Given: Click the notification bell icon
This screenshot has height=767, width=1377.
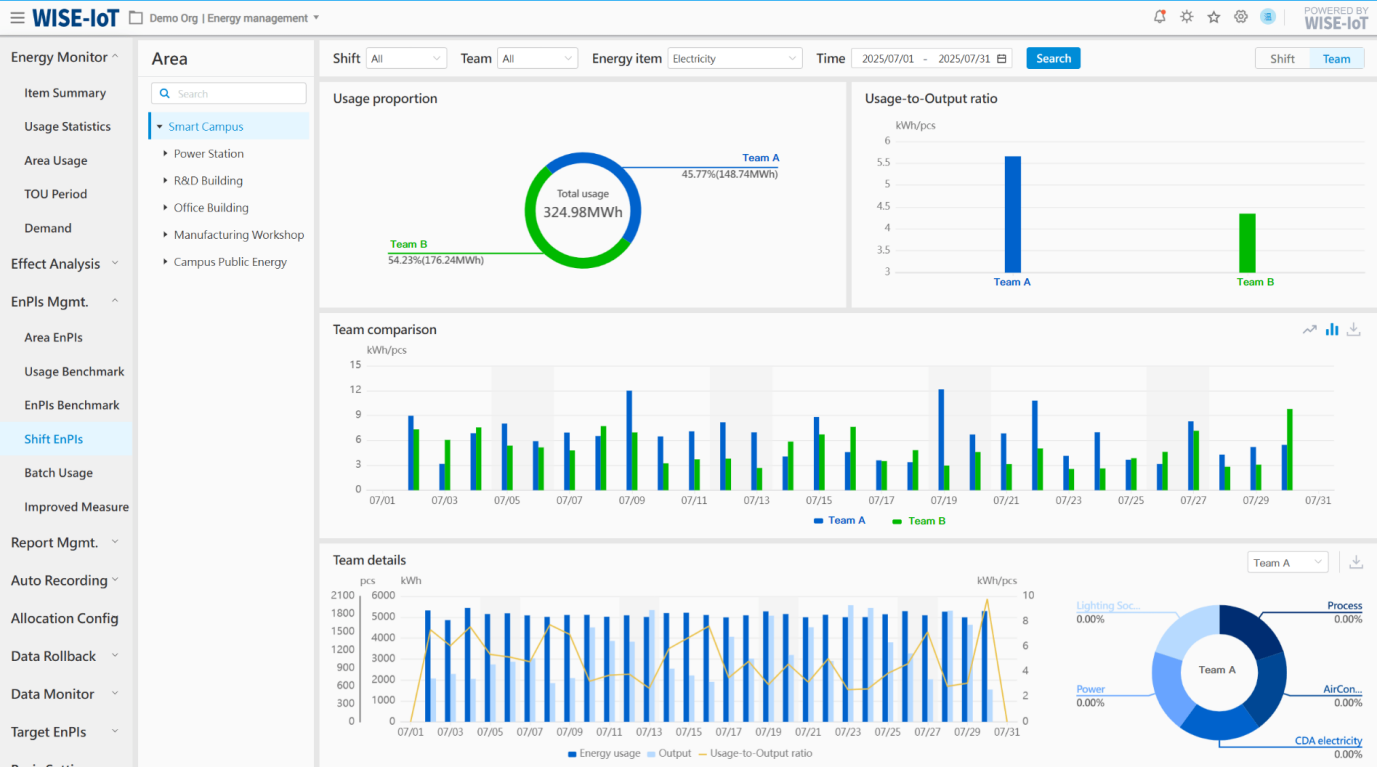Looking at the screenshot, I should [1159, 17].
